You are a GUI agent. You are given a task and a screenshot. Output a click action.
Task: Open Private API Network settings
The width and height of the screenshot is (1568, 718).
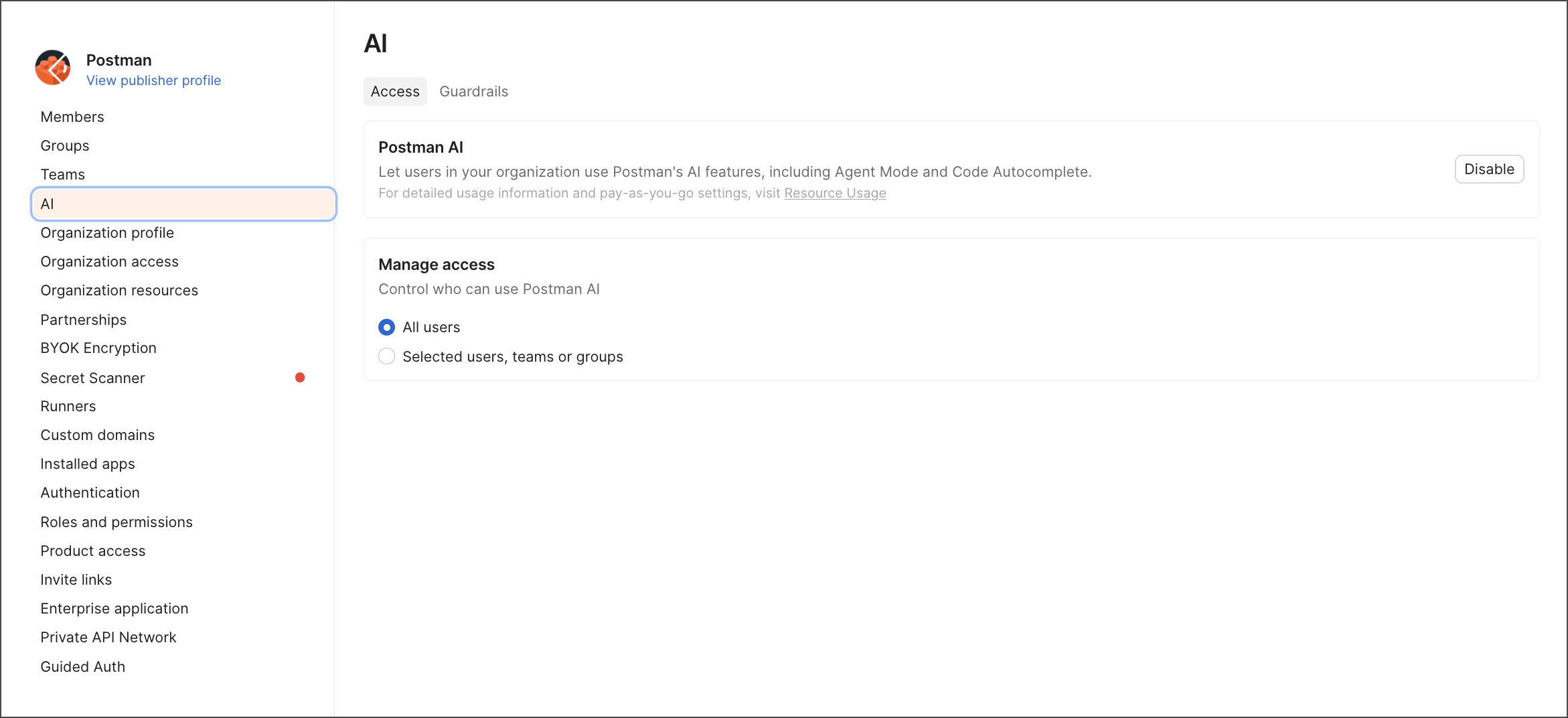(108, 638)
